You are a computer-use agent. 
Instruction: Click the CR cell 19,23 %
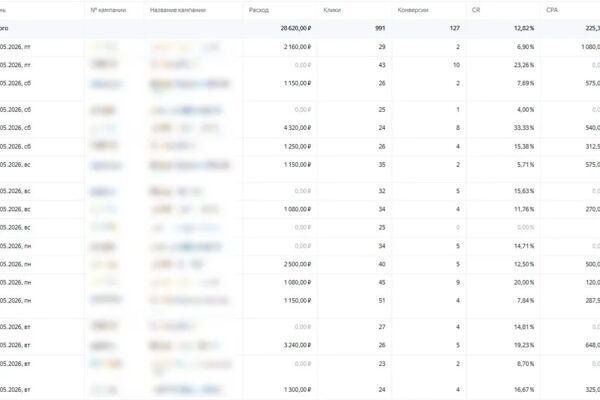pyautogui.click(x=524, y=345)
